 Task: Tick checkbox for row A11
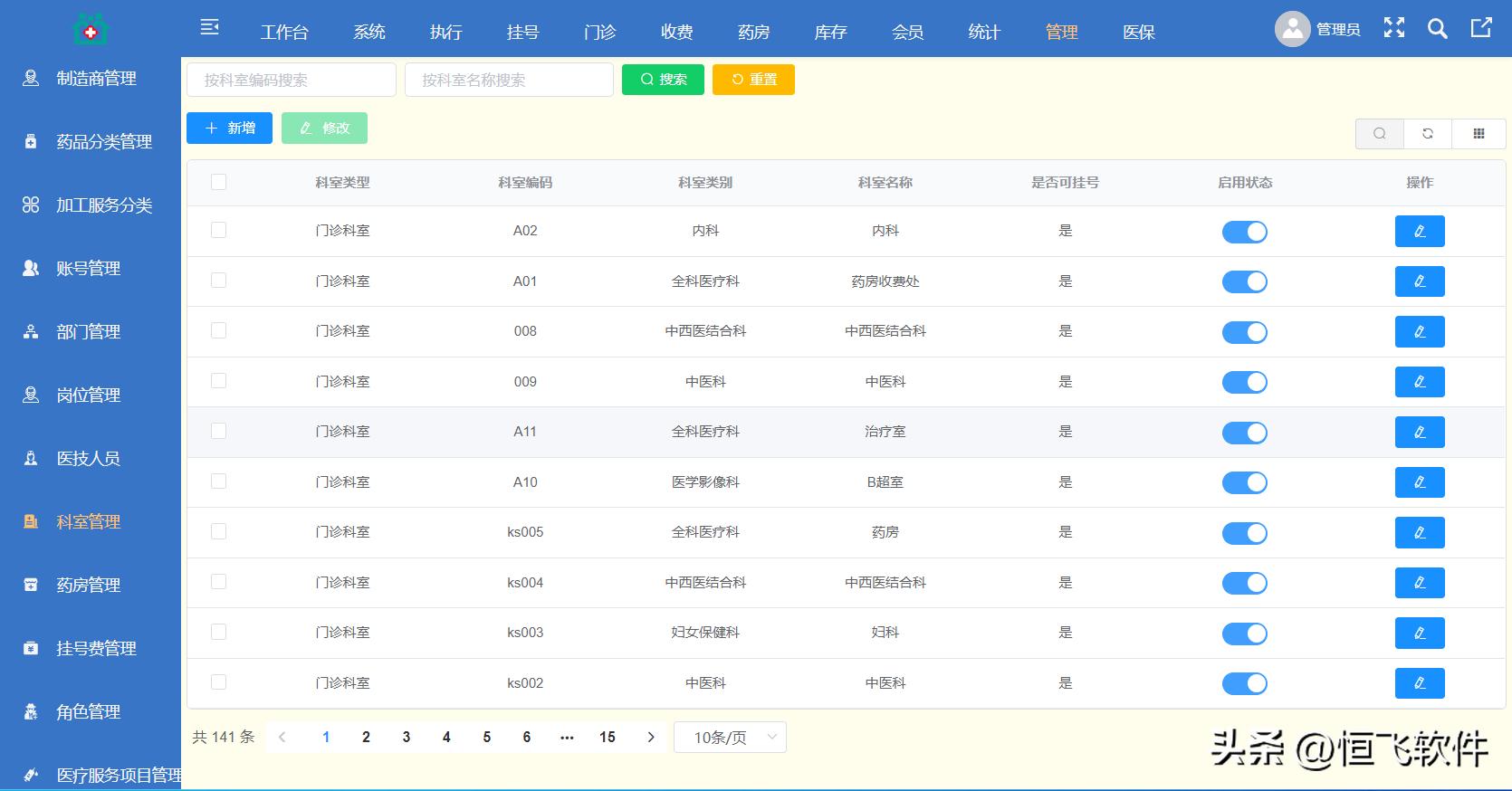pyautogui.click(x=218, y=431)
